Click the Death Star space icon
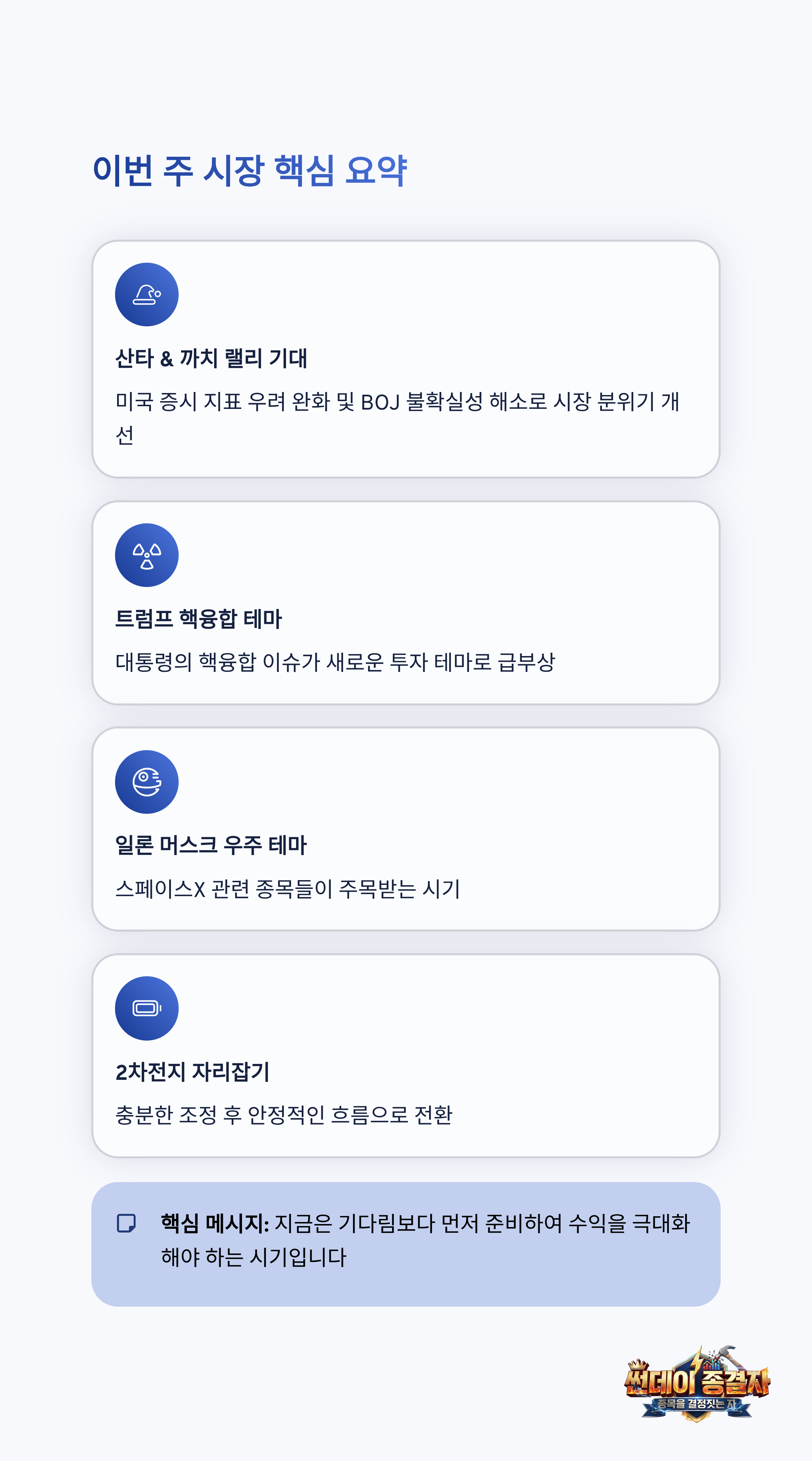The height and width of the screenshot is (1461, 812). point(146,782)
